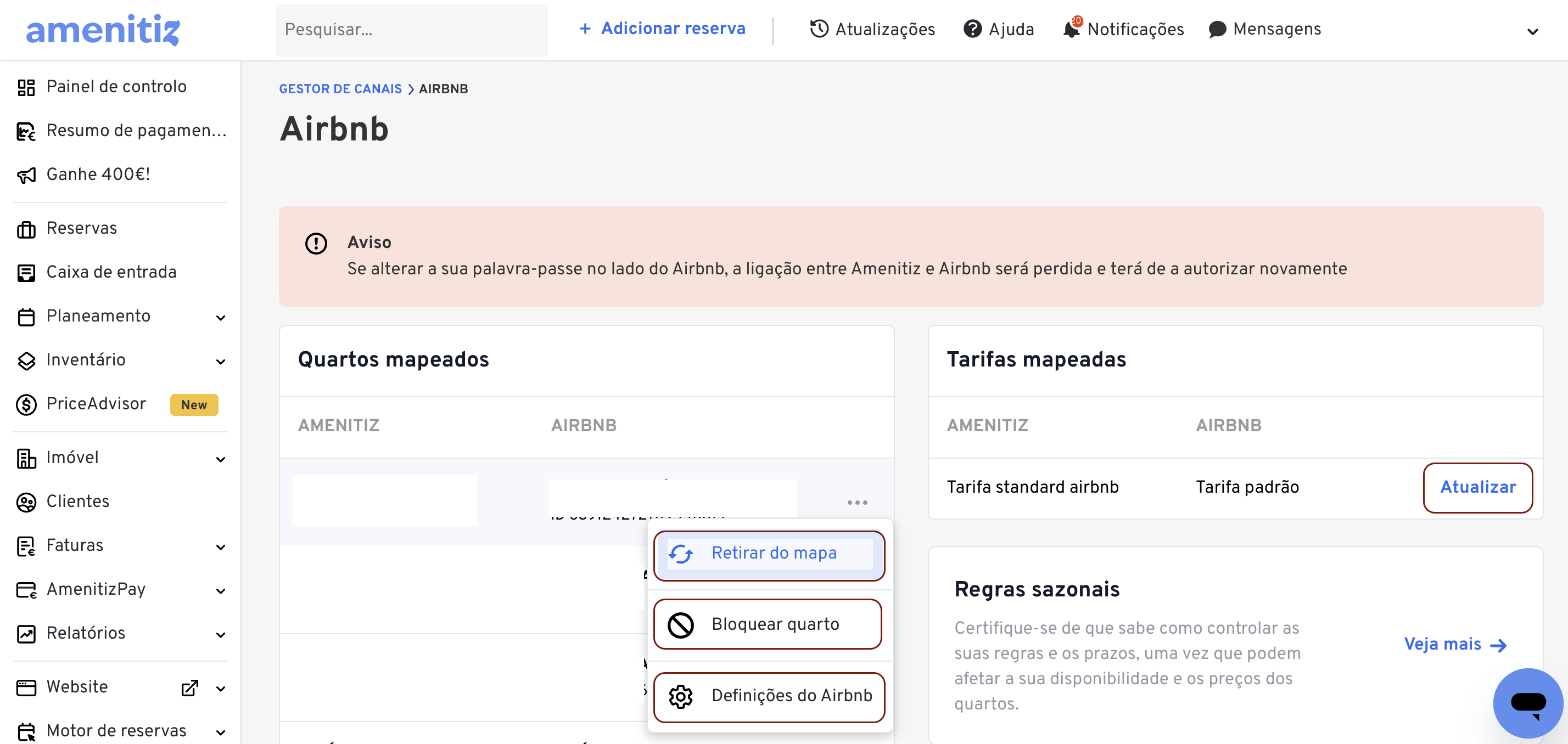Image resolution: width=1568 pixels, height=744 pixels.
Task: Open the account dropdown in header
Action: (1533, 32)
